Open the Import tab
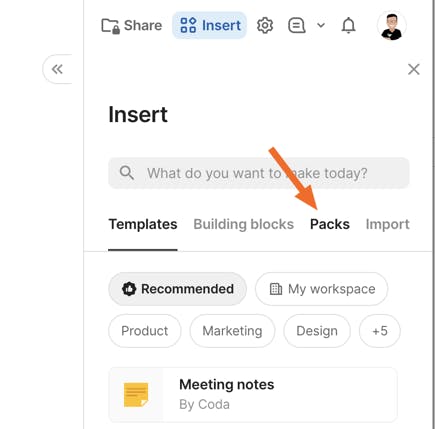The image size is (435, 429). click(387, 224)
